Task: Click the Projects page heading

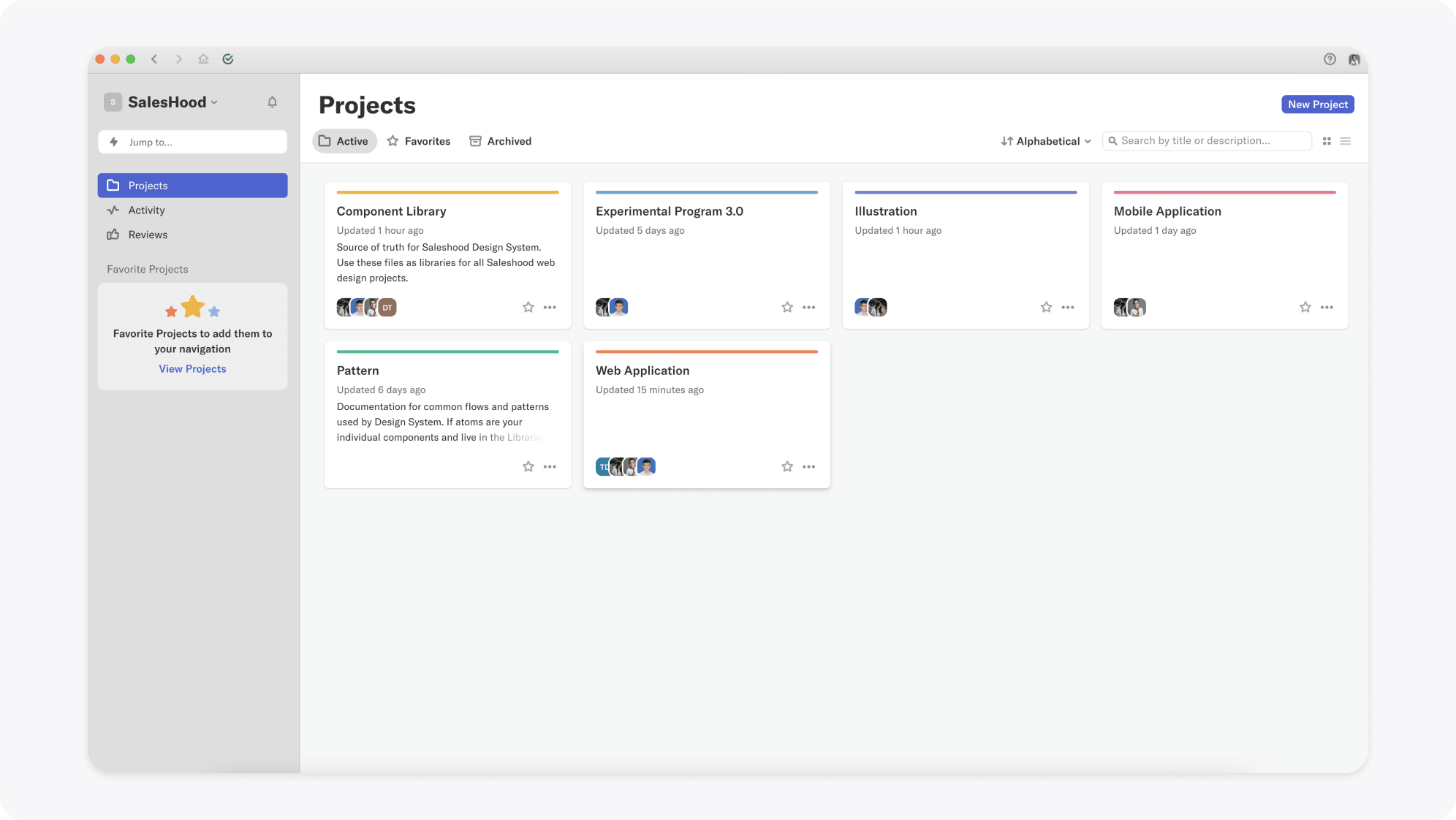Action: click(368, 105)
